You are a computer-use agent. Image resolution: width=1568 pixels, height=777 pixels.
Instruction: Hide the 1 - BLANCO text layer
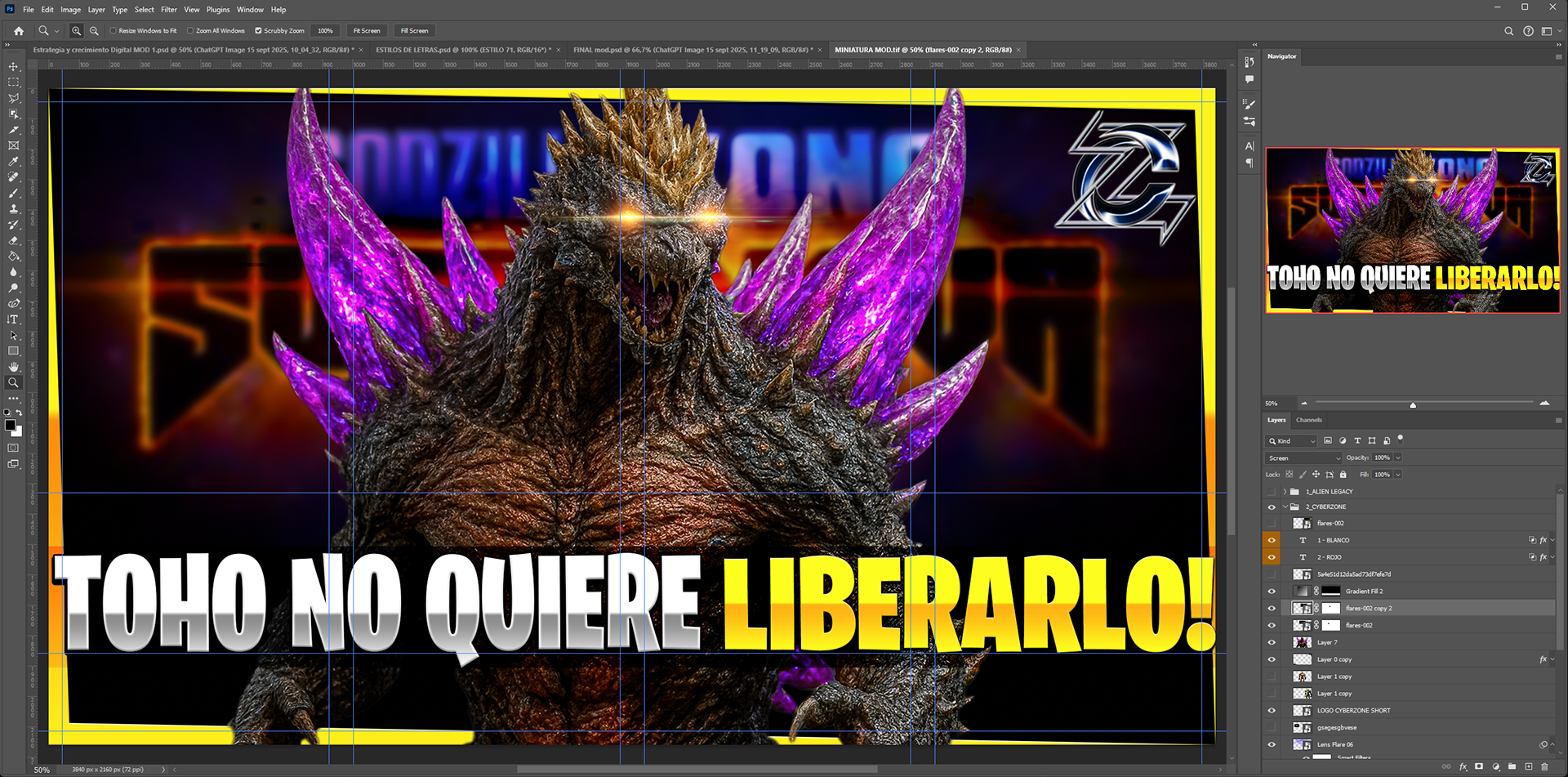[x=1271, y=540]
